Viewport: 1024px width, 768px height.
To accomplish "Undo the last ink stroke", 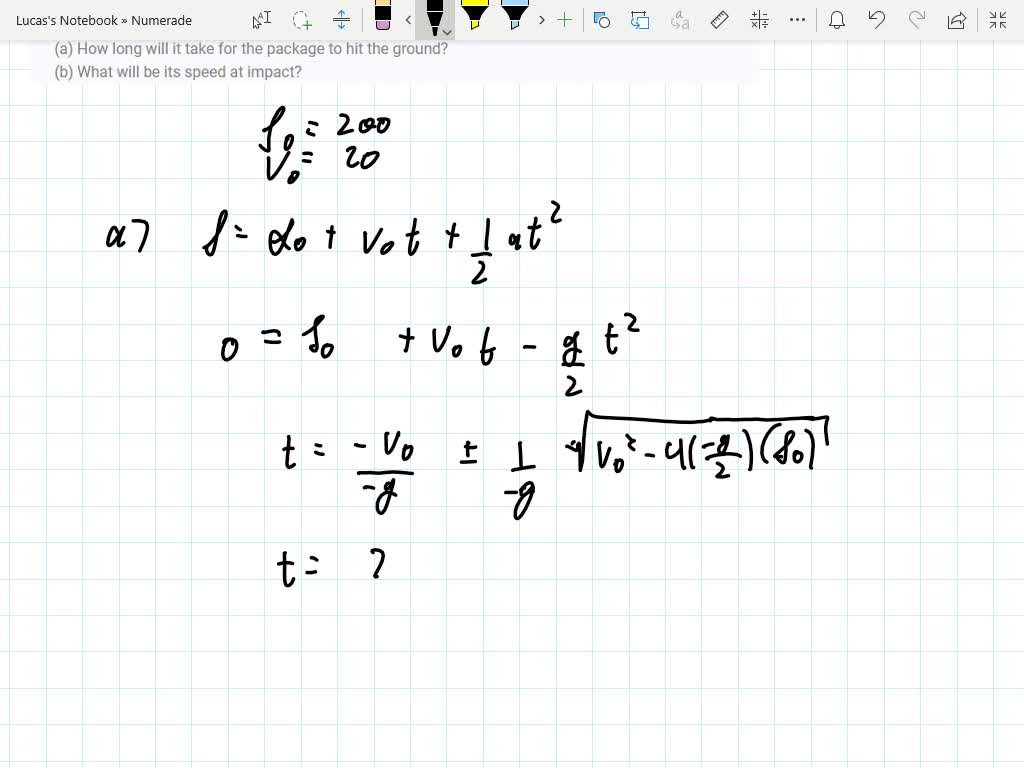I will tap(877, 20).
